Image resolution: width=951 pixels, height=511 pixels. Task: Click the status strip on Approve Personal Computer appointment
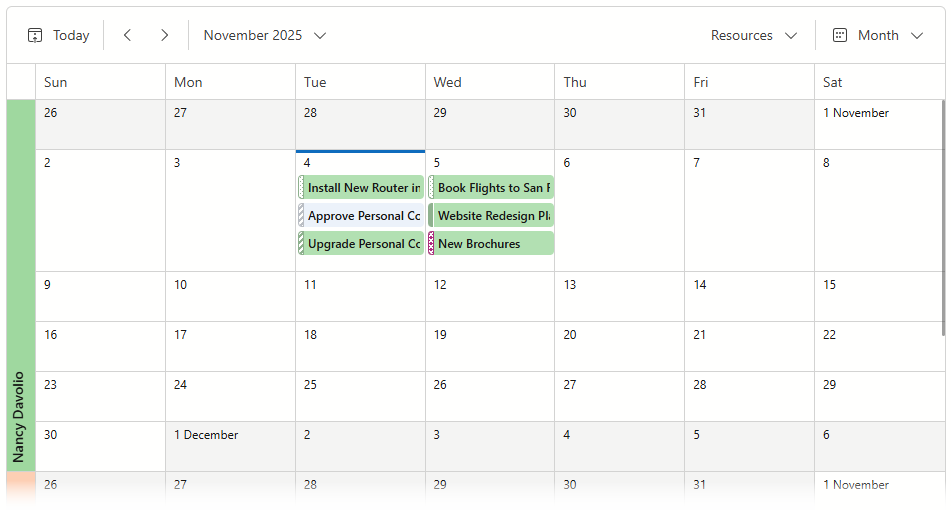click(301, 216)
